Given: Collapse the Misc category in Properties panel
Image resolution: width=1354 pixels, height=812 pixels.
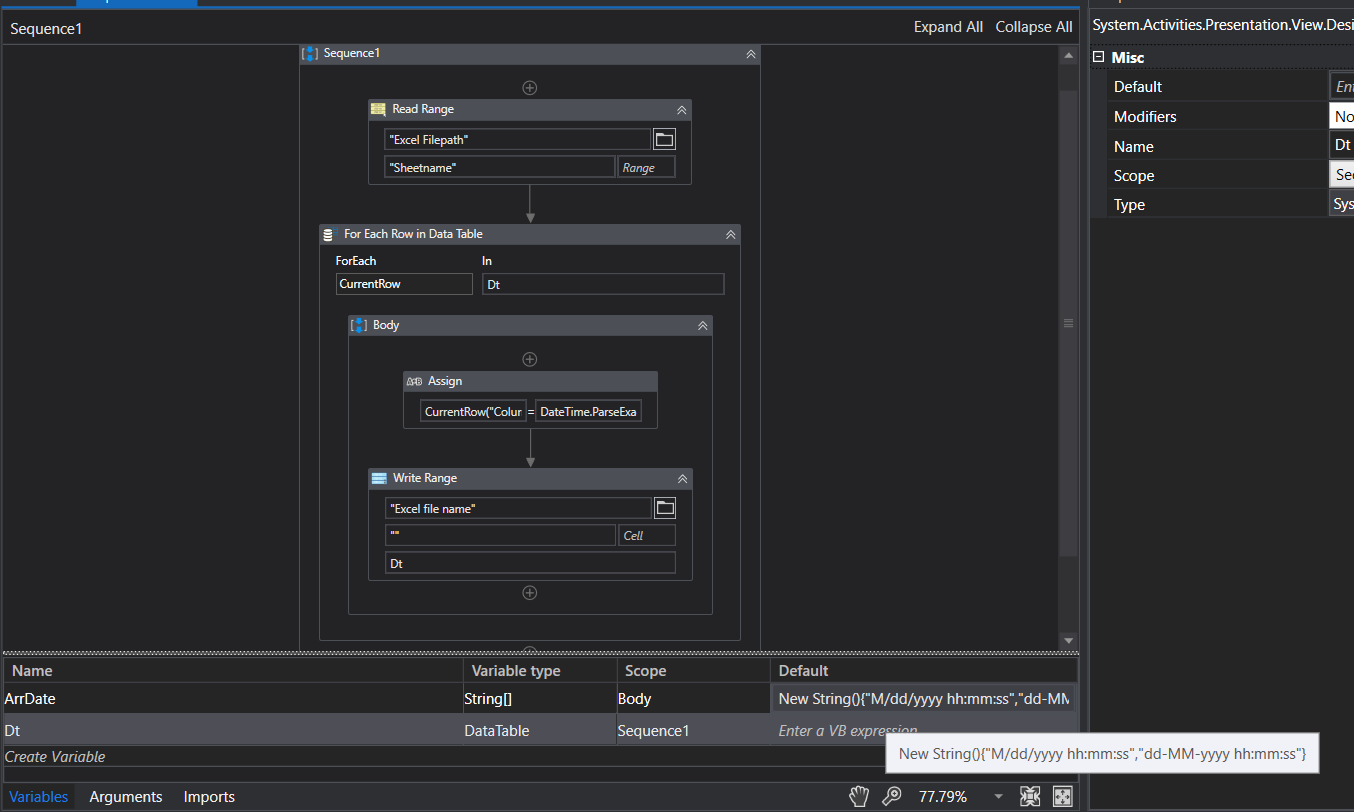Looking at the screenshot, I should click(1101, 57).
